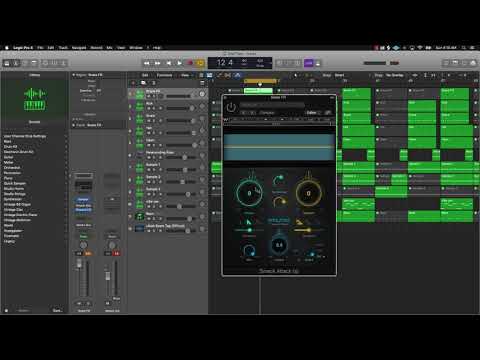
Task: Open the tracks area Edit menu
Action: click(x=145, y=75)
